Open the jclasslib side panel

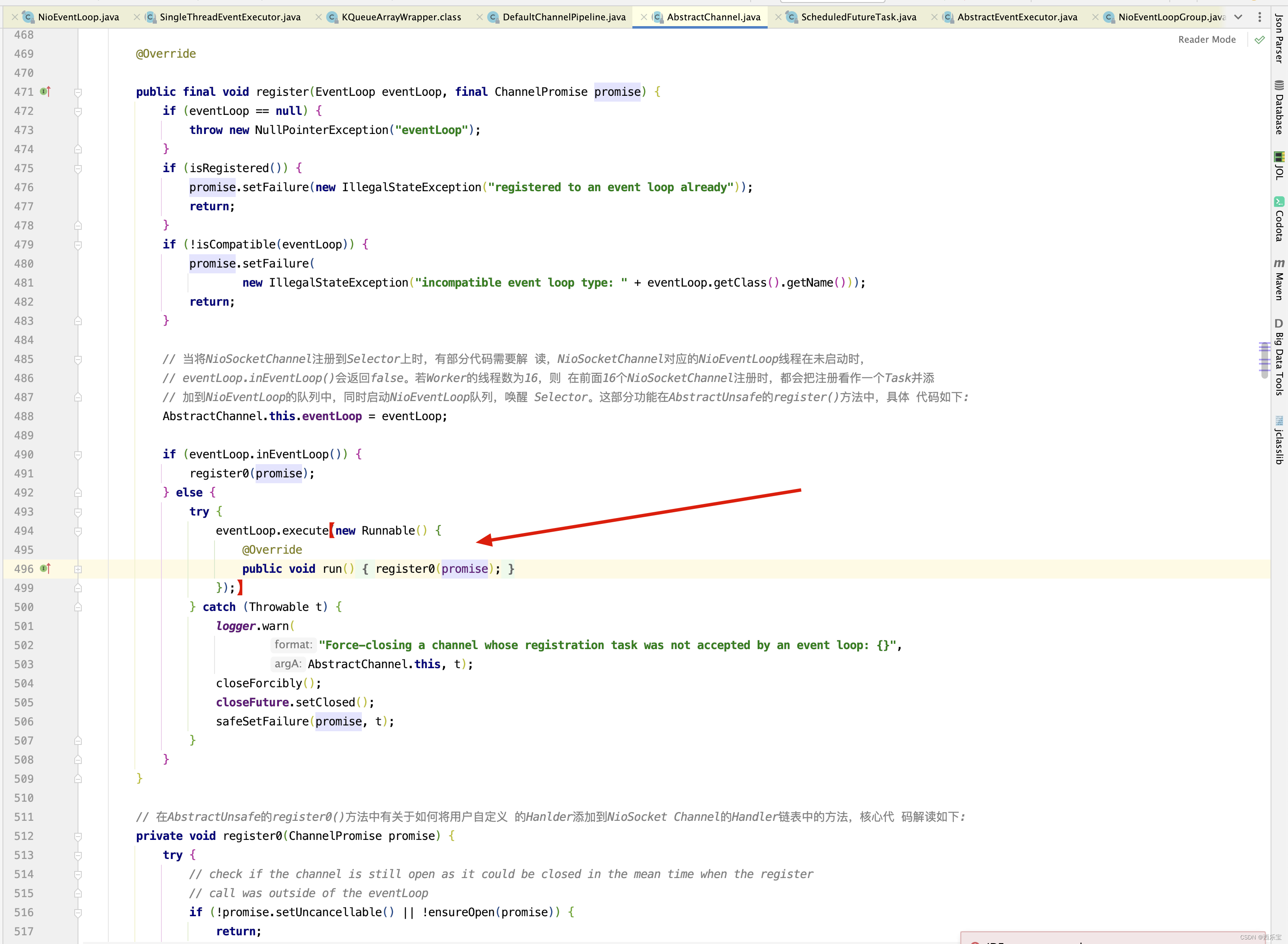click(1279, 440)
